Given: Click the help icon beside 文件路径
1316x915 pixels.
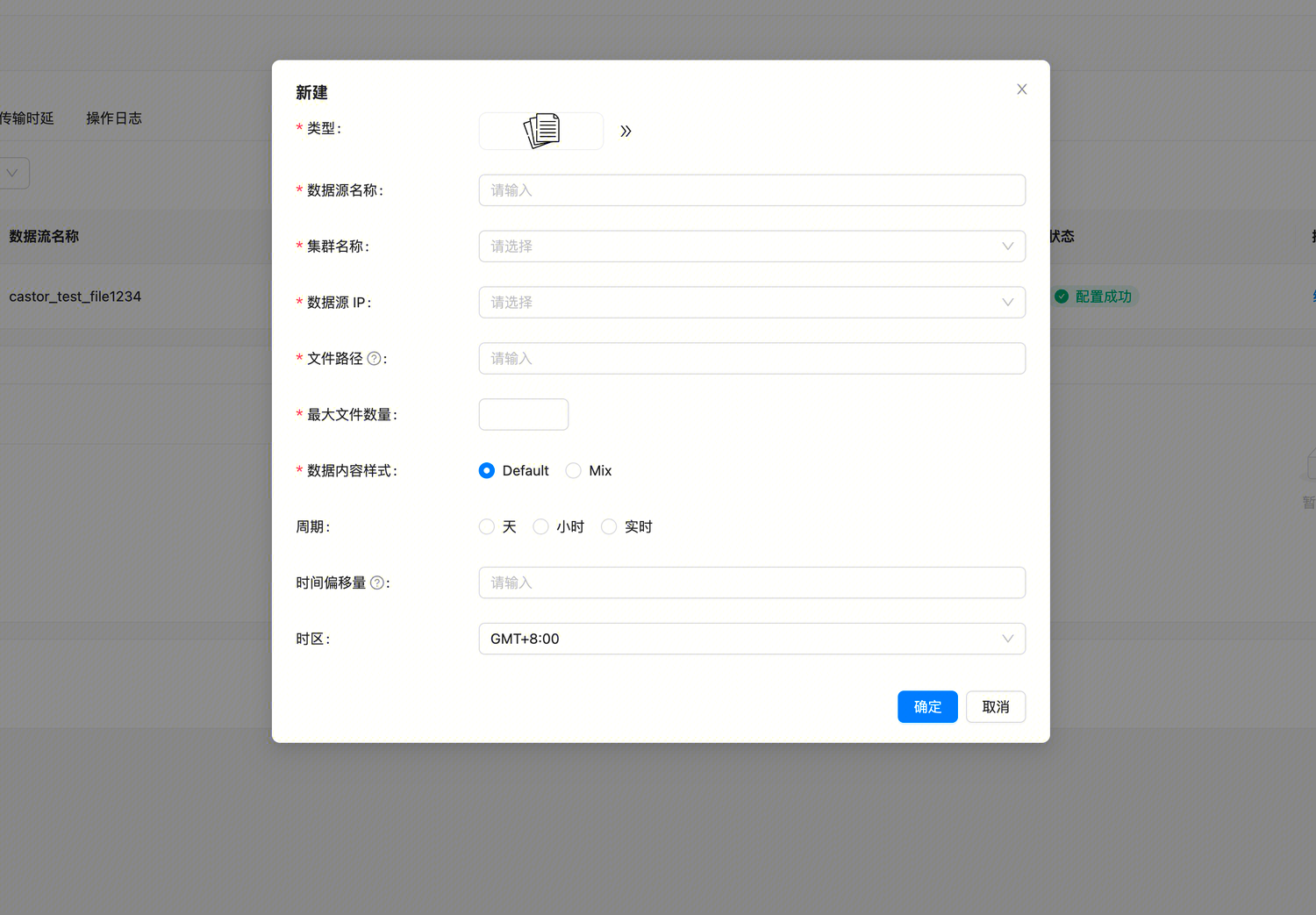Looking at the screenshot, I should point(374,359).
